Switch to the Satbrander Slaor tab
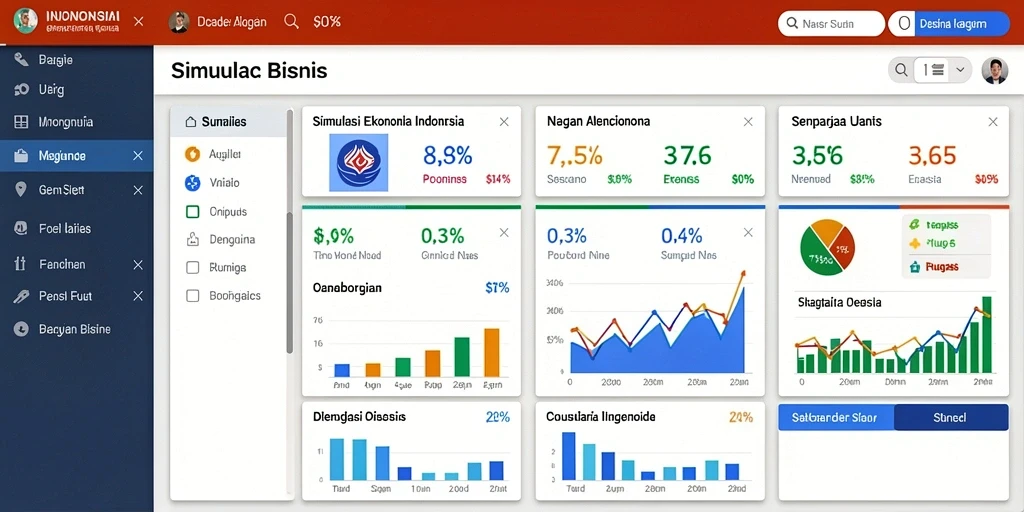Image resolution: width=1024 pixels, height=512 pixels. click(x=835, y=417)
